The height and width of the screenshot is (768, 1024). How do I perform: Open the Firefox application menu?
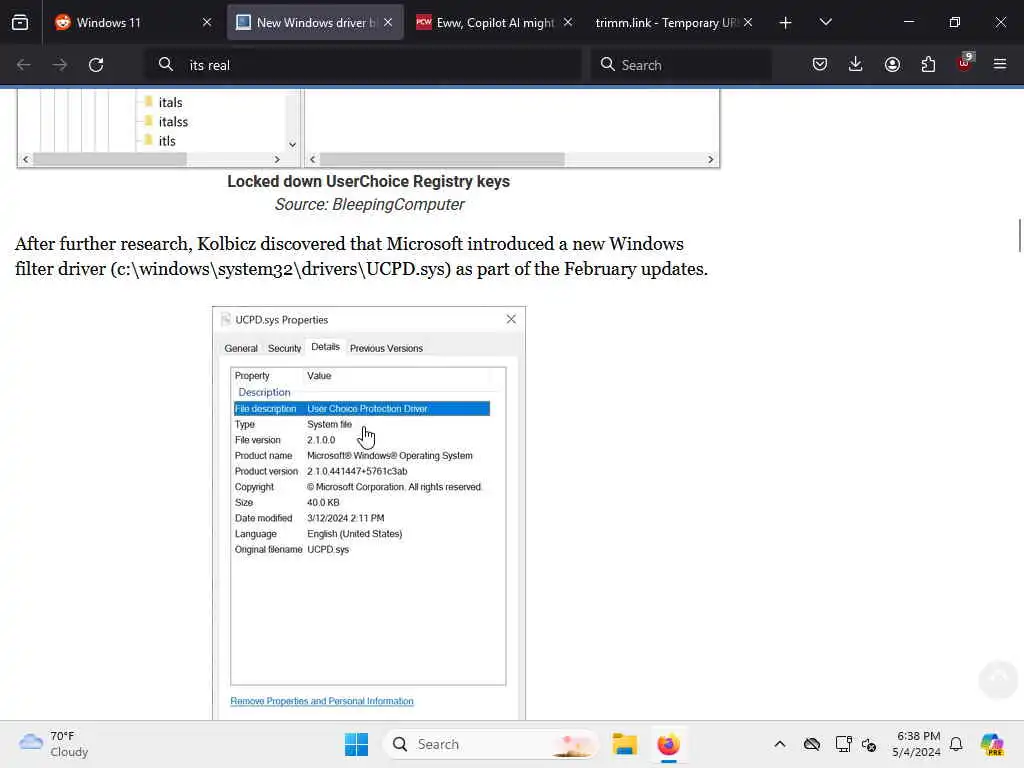tap(1000, 64)
